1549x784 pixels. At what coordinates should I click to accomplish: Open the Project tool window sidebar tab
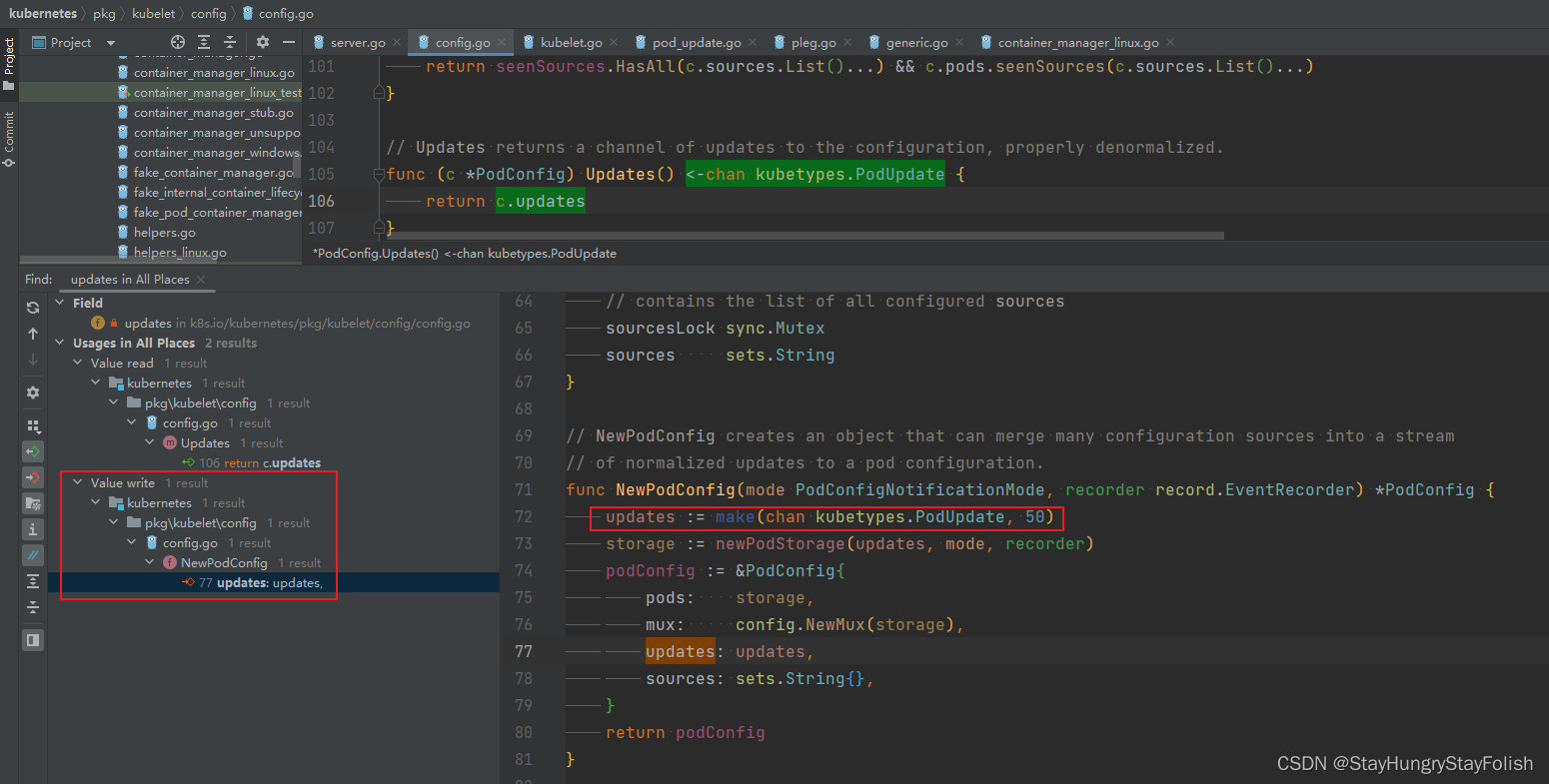[9, 63]
